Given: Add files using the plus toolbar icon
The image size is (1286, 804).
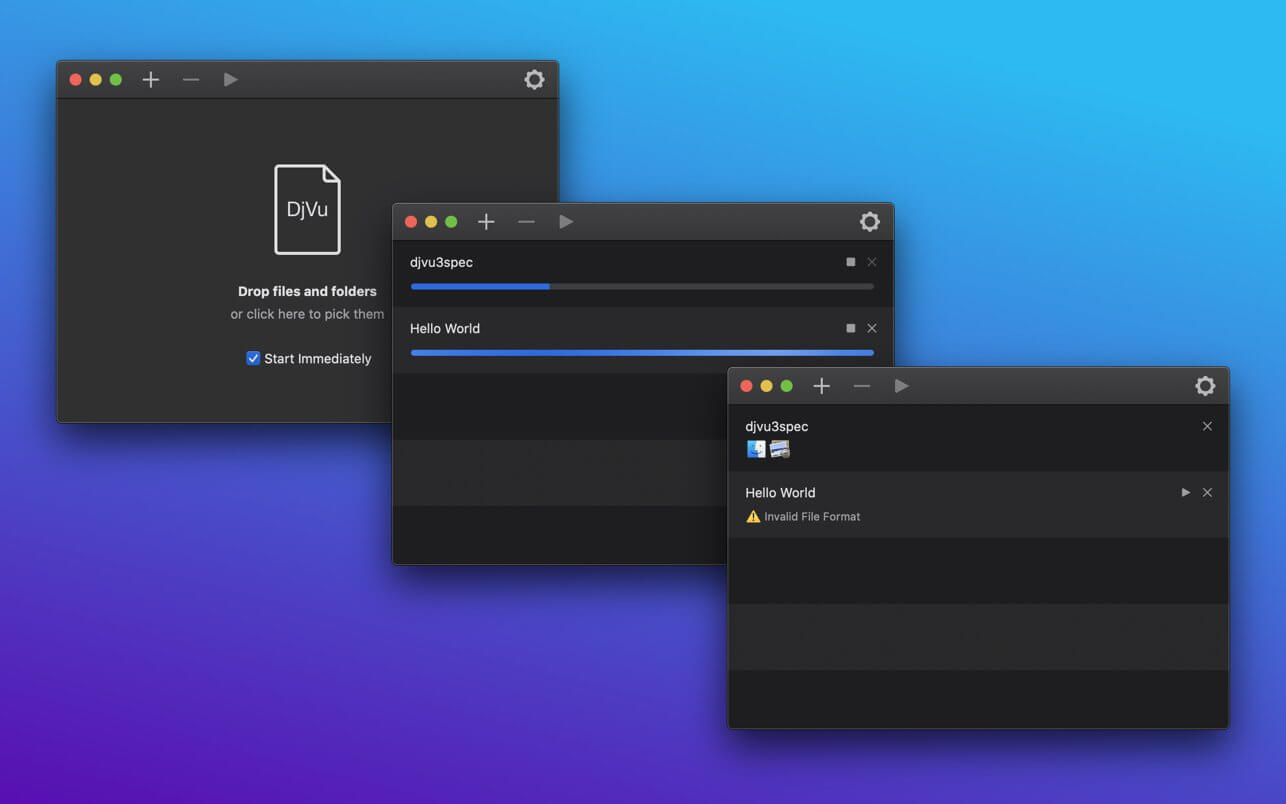Looking at the screenshot, I should [821, 385].
